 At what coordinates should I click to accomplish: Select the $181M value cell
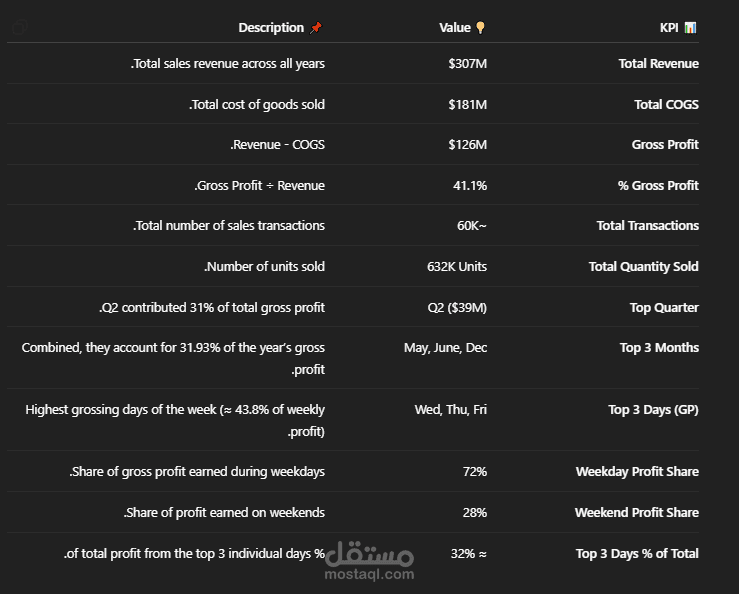467,105
